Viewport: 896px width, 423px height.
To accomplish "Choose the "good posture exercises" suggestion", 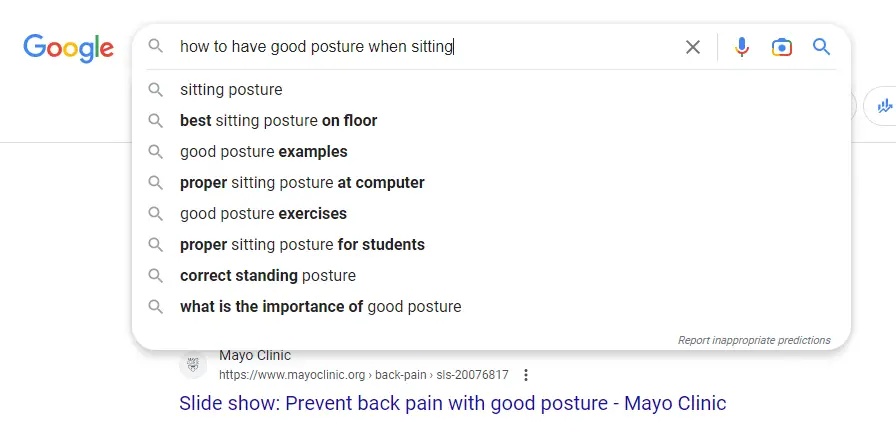I will 491,213.
